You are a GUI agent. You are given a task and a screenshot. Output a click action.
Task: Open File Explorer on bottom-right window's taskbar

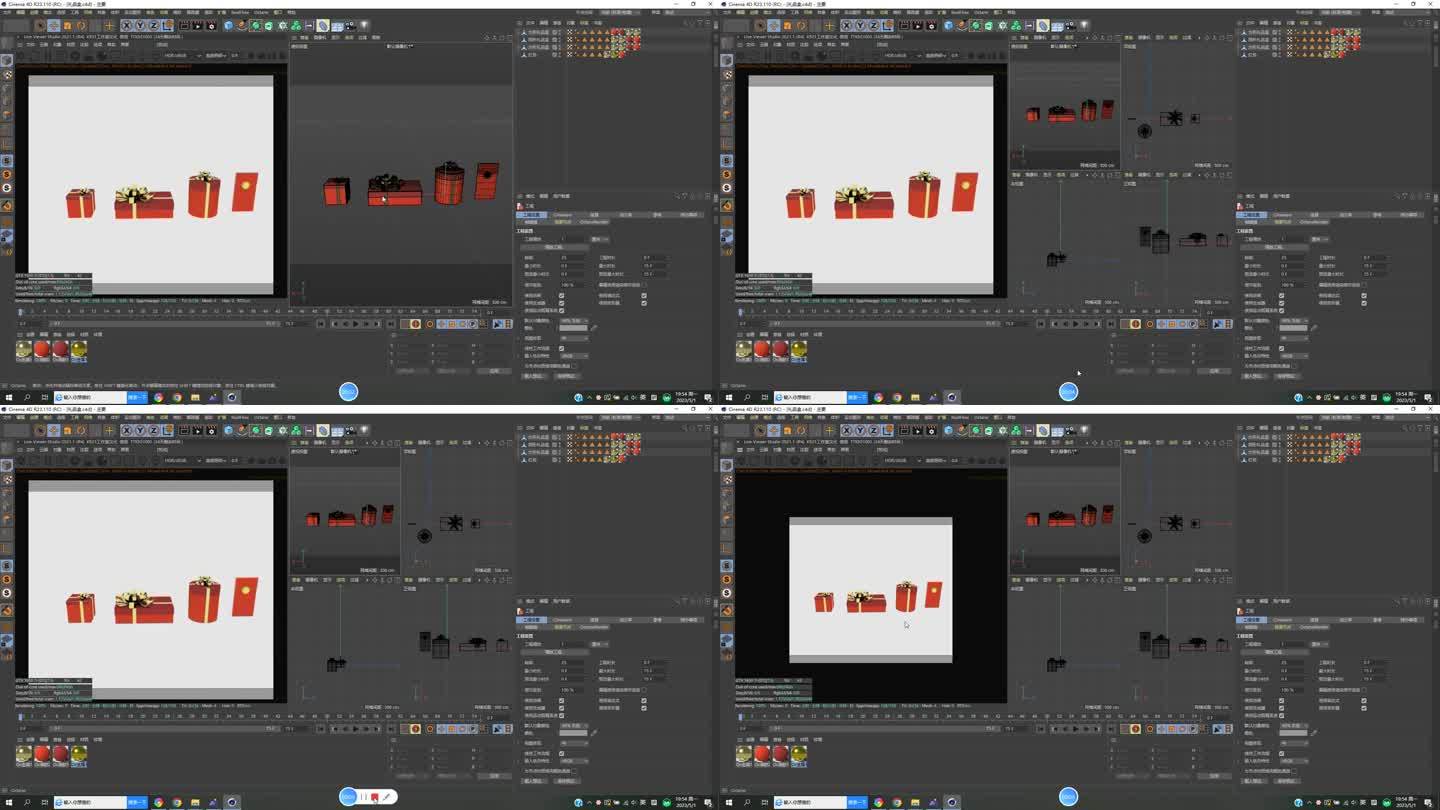[915, 802]
